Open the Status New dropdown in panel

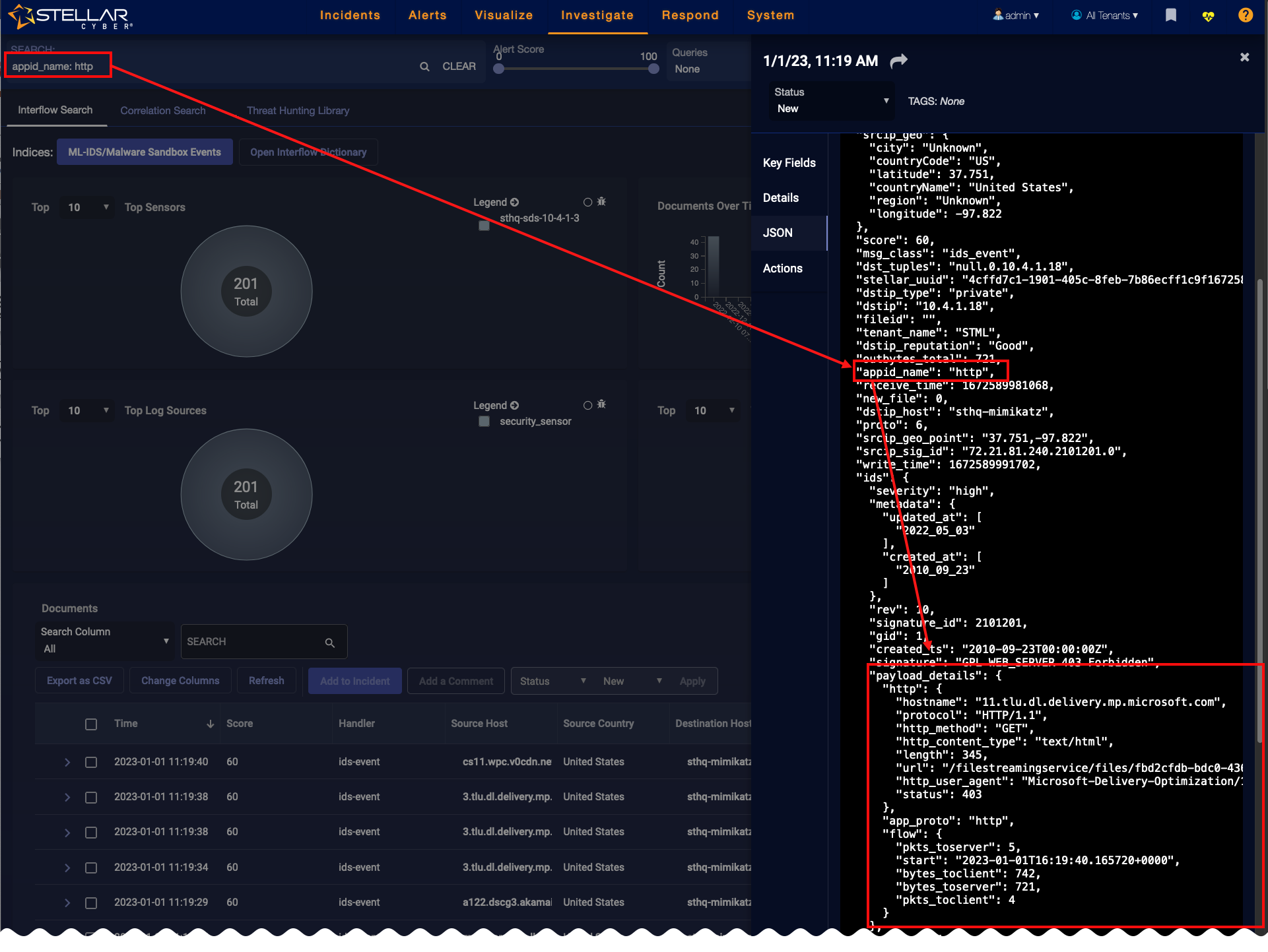click(x=832, y=101)
